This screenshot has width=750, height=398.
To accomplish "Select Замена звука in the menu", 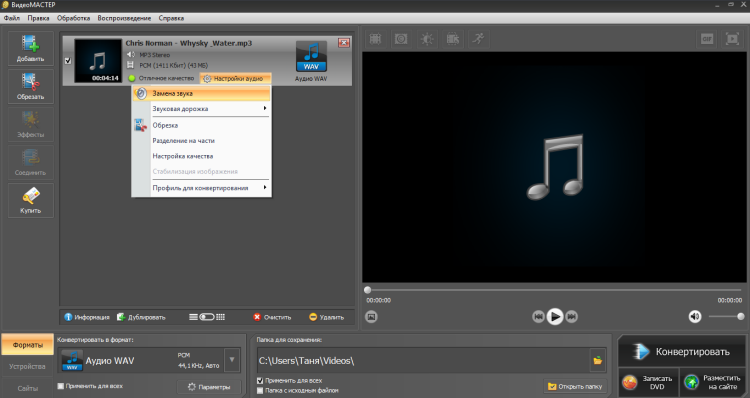I will [201, 93].
